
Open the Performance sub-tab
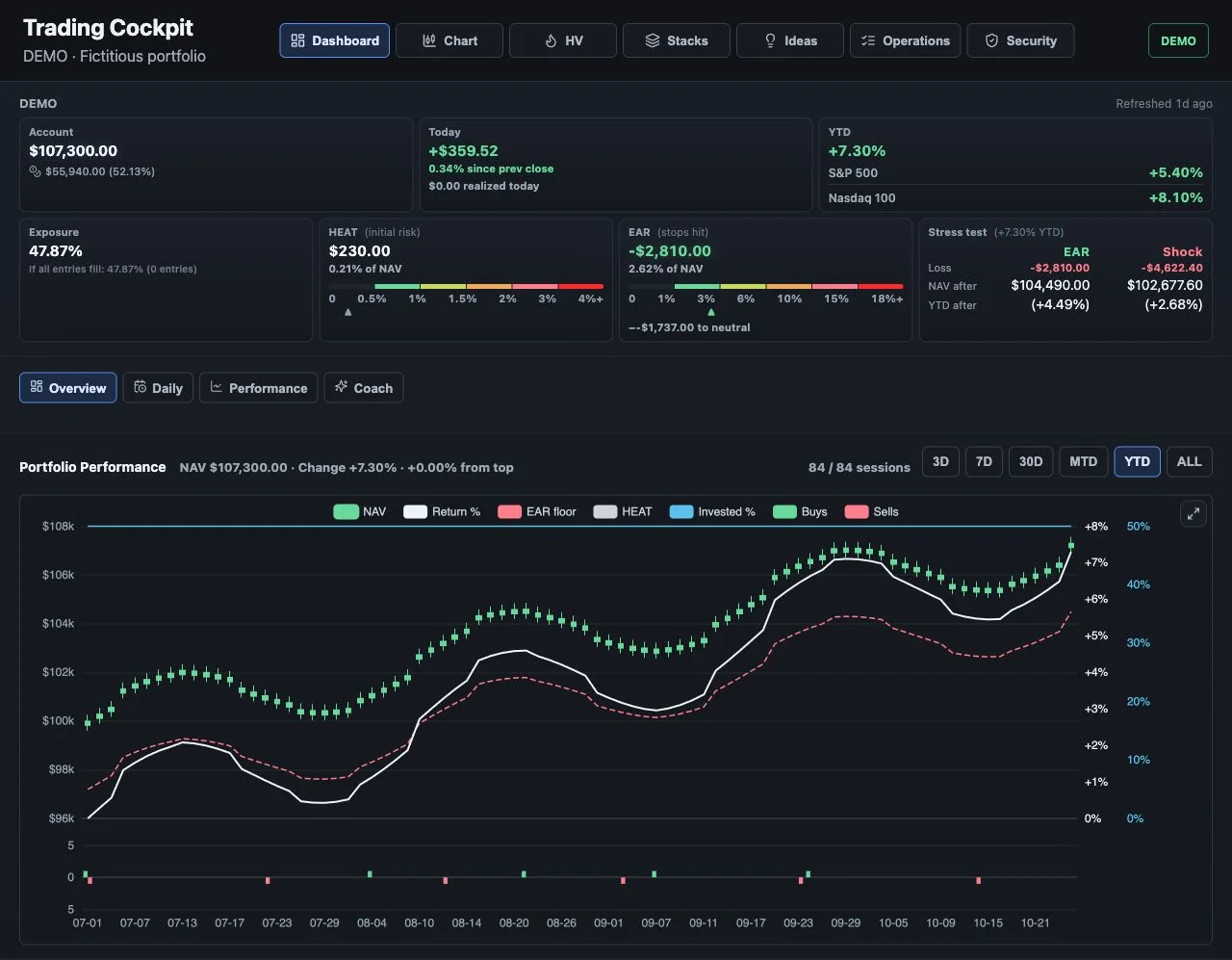(x=259, y=388)
